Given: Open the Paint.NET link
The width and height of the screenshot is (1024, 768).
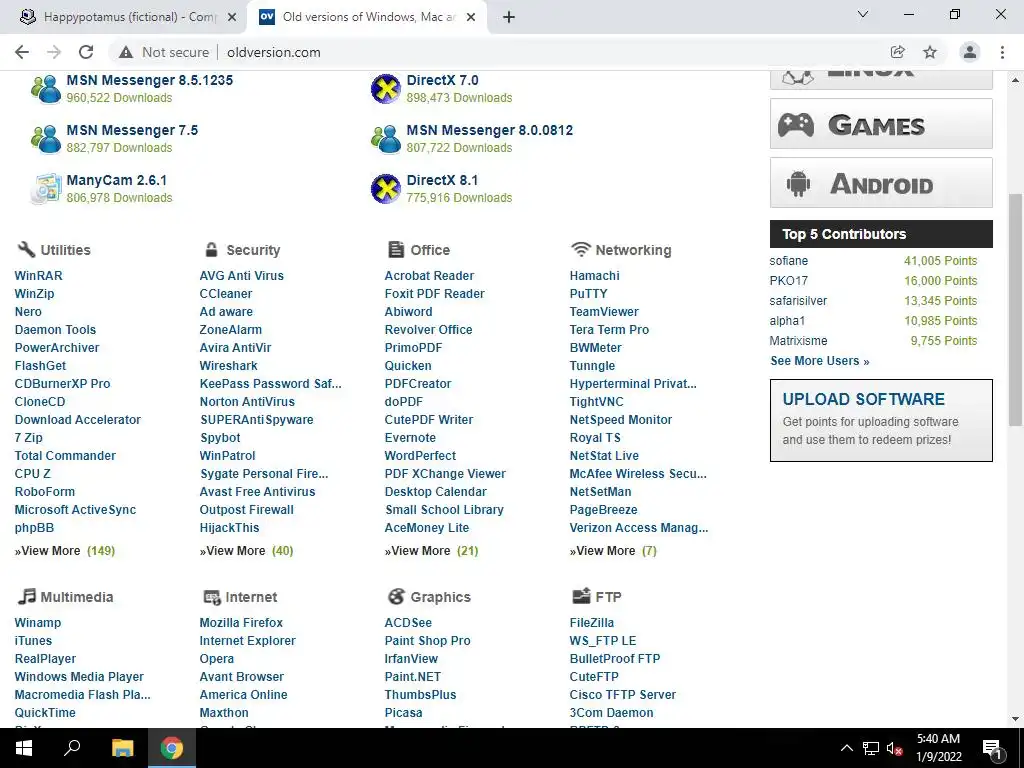Looking at the screenshot, I should pyautogui.click(x=413, y=677).
